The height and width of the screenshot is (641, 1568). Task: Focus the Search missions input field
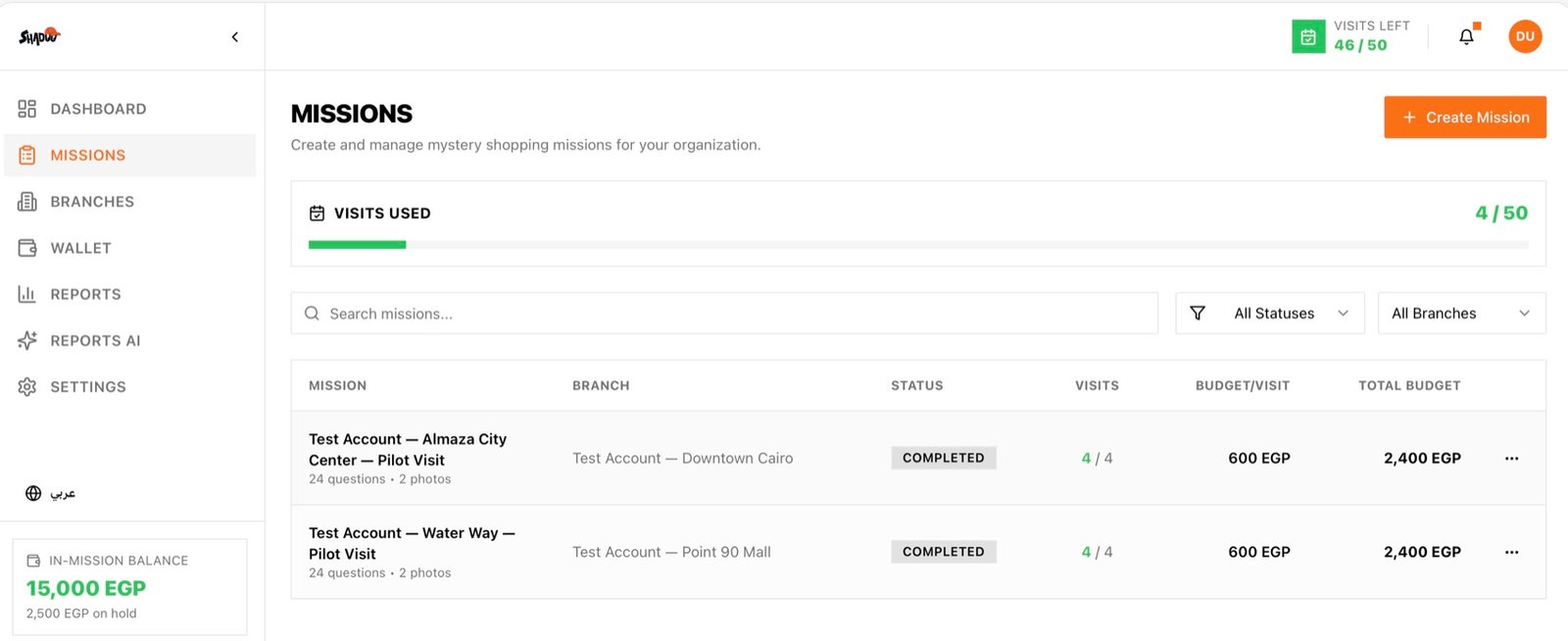point(724,314)
